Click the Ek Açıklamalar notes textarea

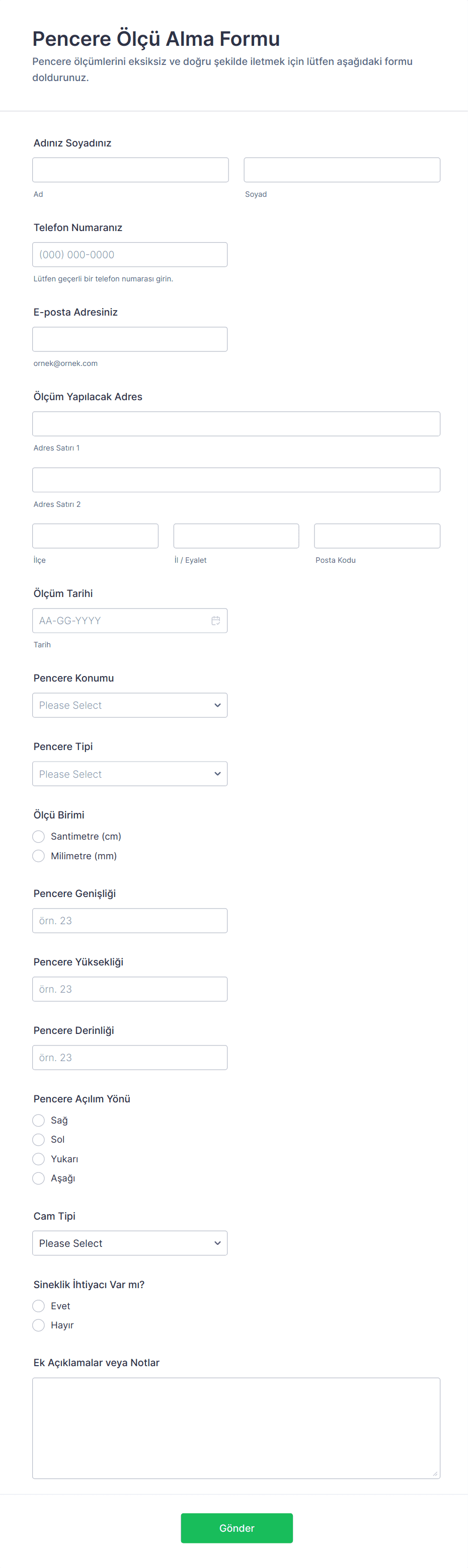(236, 1428)
